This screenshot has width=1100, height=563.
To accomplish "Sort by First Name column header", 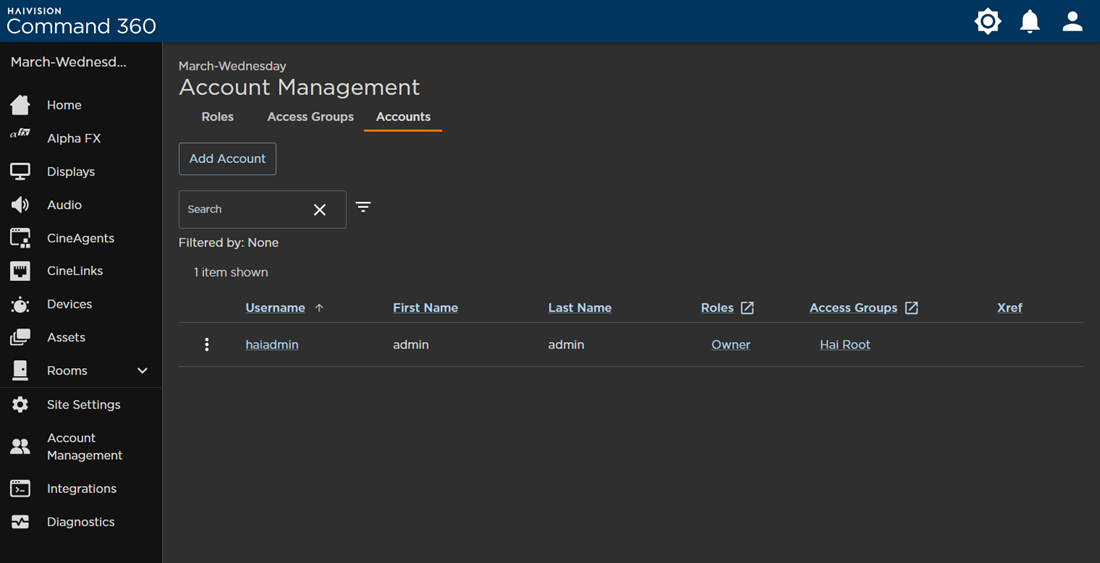I will tap(425, 308).
